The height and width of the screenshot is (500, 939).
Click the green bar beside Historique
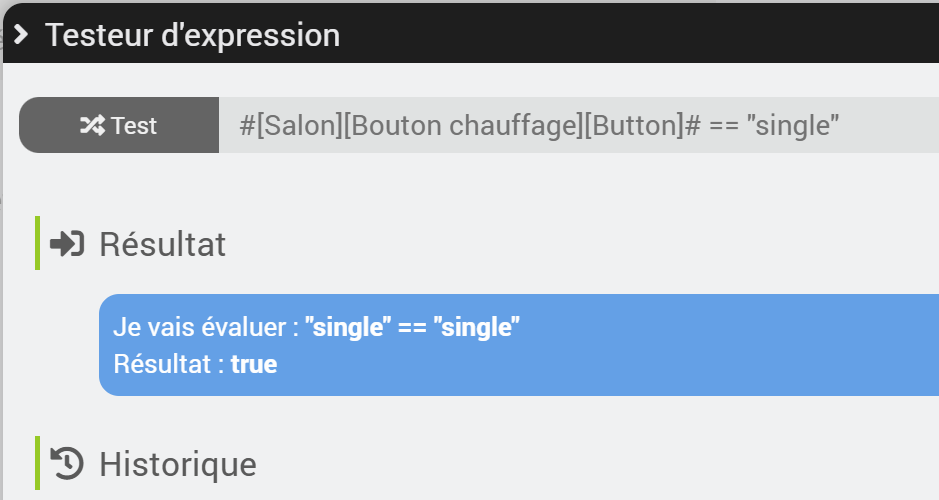tap(38, 463)
